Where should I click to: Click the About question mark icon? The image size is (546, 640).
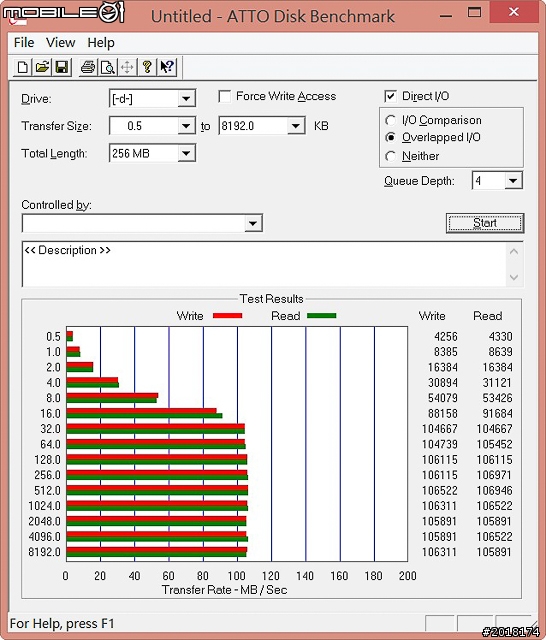pyautogui.click(x=147, y=67)
